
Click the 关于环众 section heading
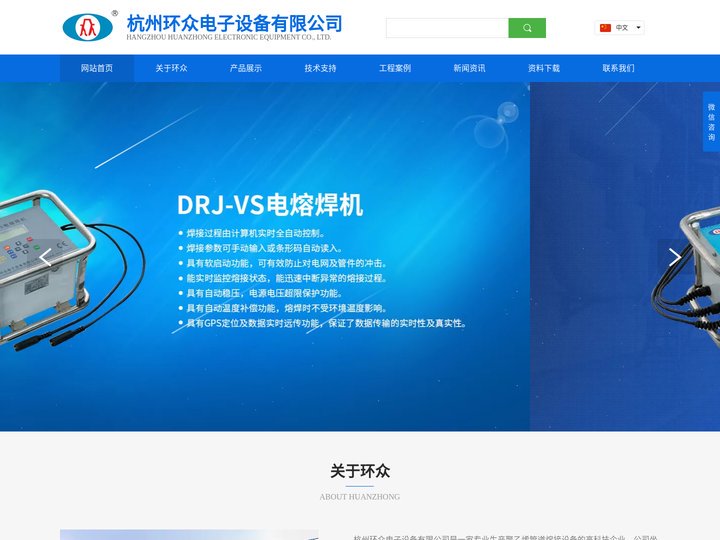click(360, 471)
